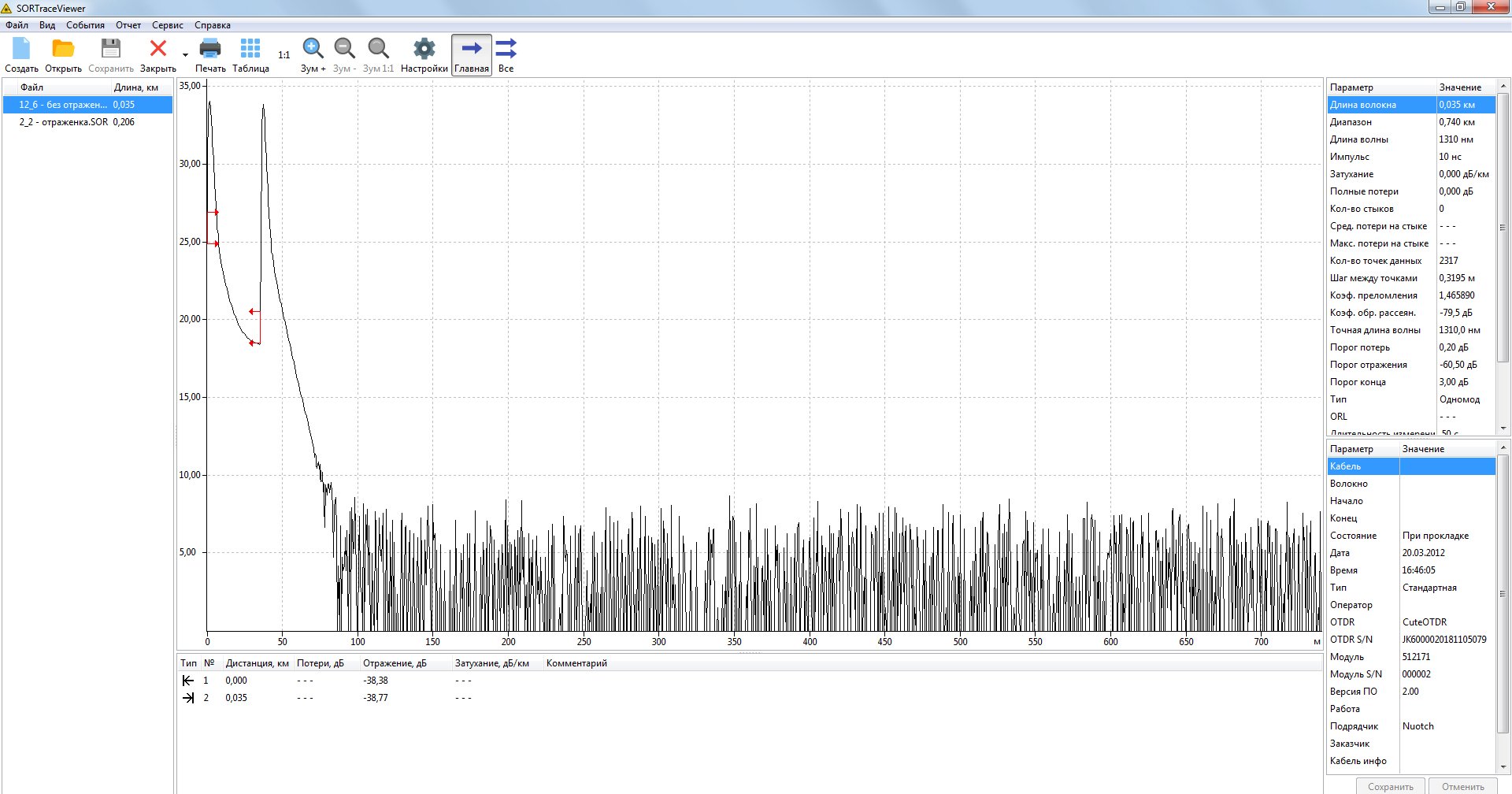The image size is (1512, 794).
Task: Open the Отчет menu
Action: pos(128,25)
